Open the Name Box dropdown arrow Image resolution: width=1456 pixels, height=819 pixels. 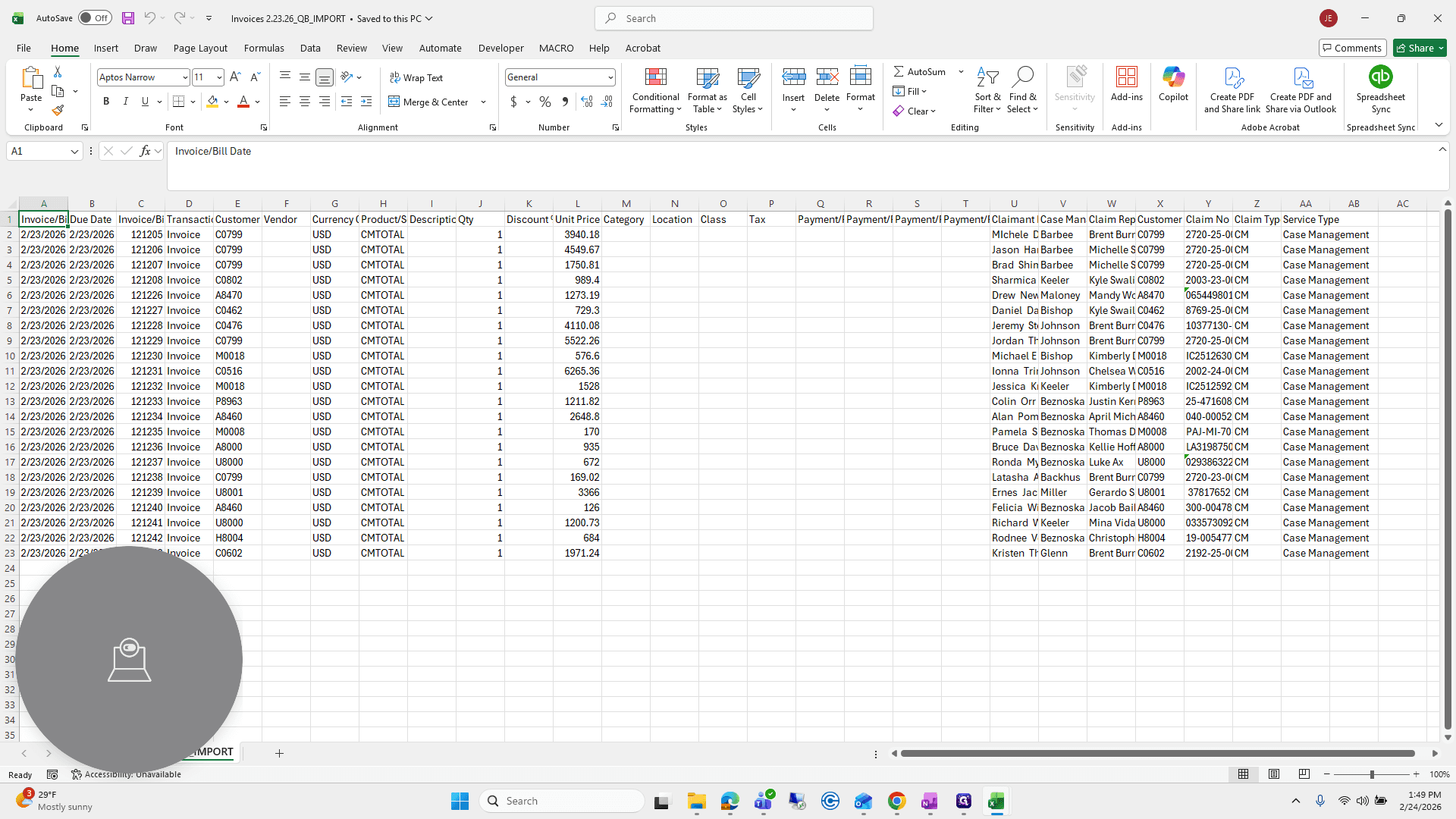(x=74, y=152)
